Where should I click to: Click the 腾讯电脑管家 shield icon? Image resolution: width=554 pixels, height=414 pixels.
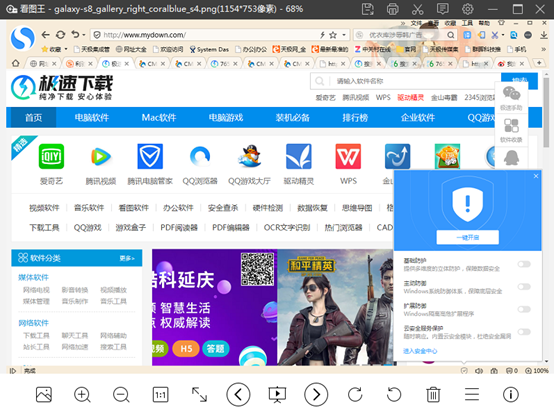[x=150, y=156]
